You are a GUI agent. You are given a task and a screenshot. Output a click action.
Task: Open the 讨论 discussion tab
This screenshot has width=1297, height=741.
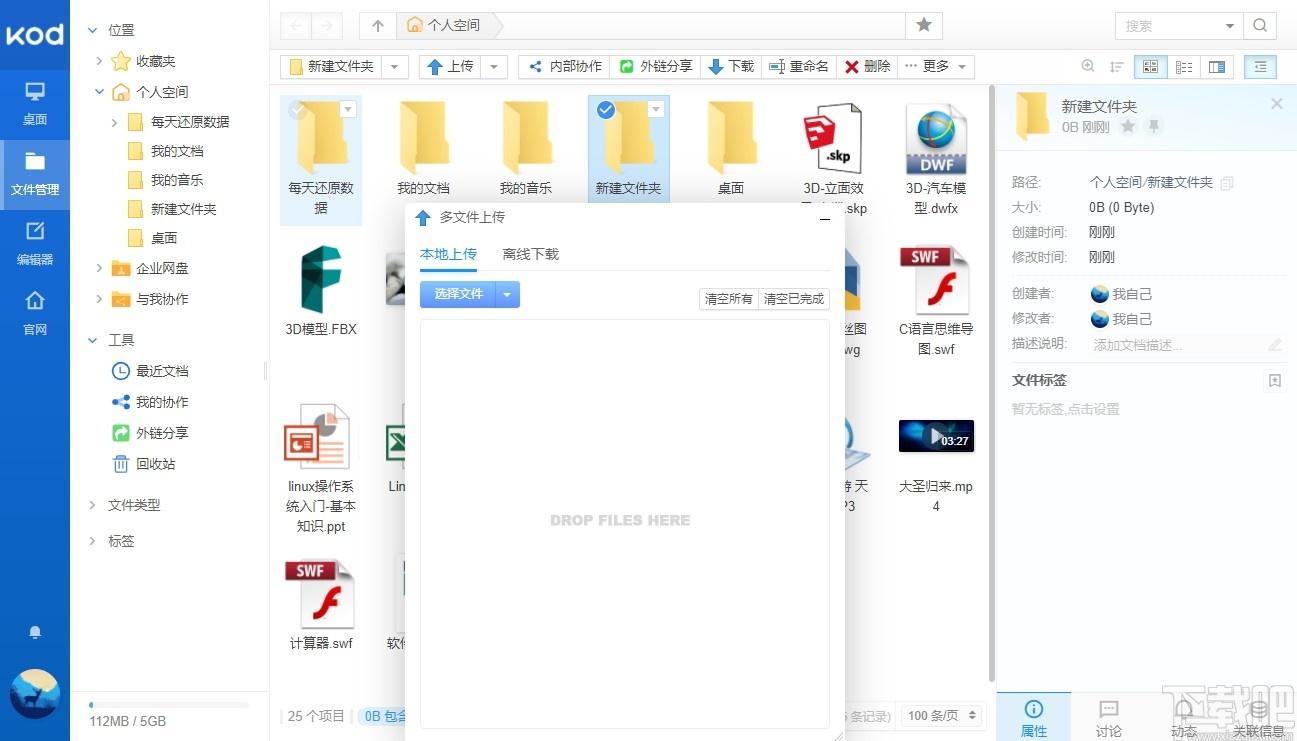tap(1109, 718)
